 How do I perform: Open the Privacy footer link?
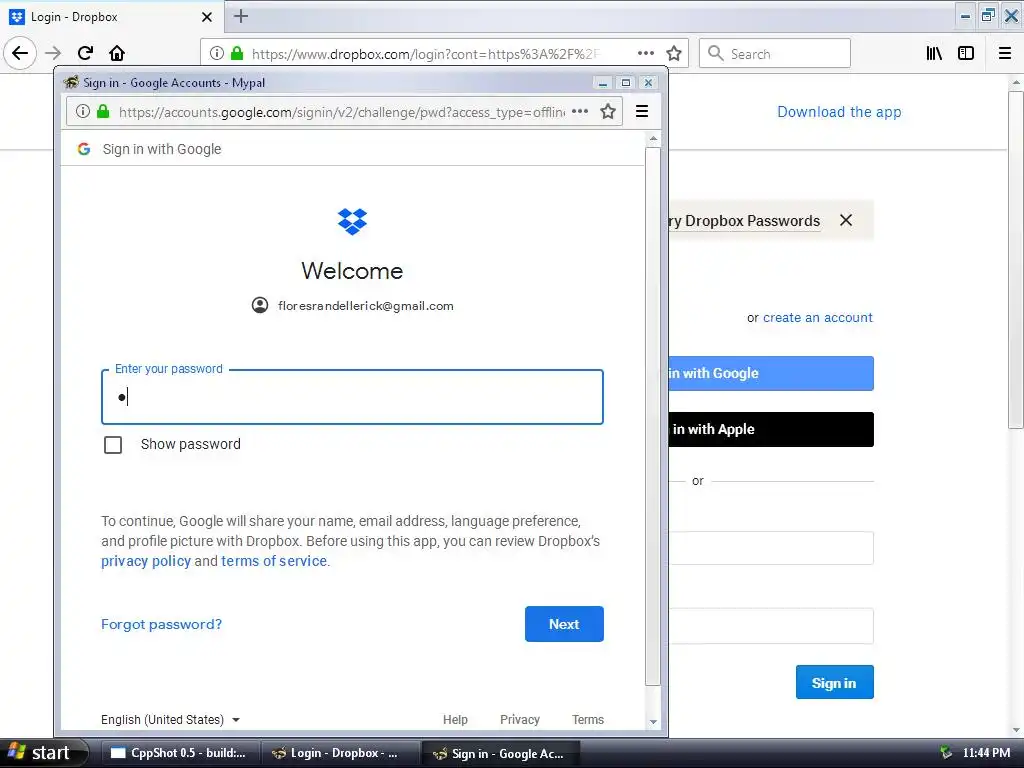[x=520, y=720]
